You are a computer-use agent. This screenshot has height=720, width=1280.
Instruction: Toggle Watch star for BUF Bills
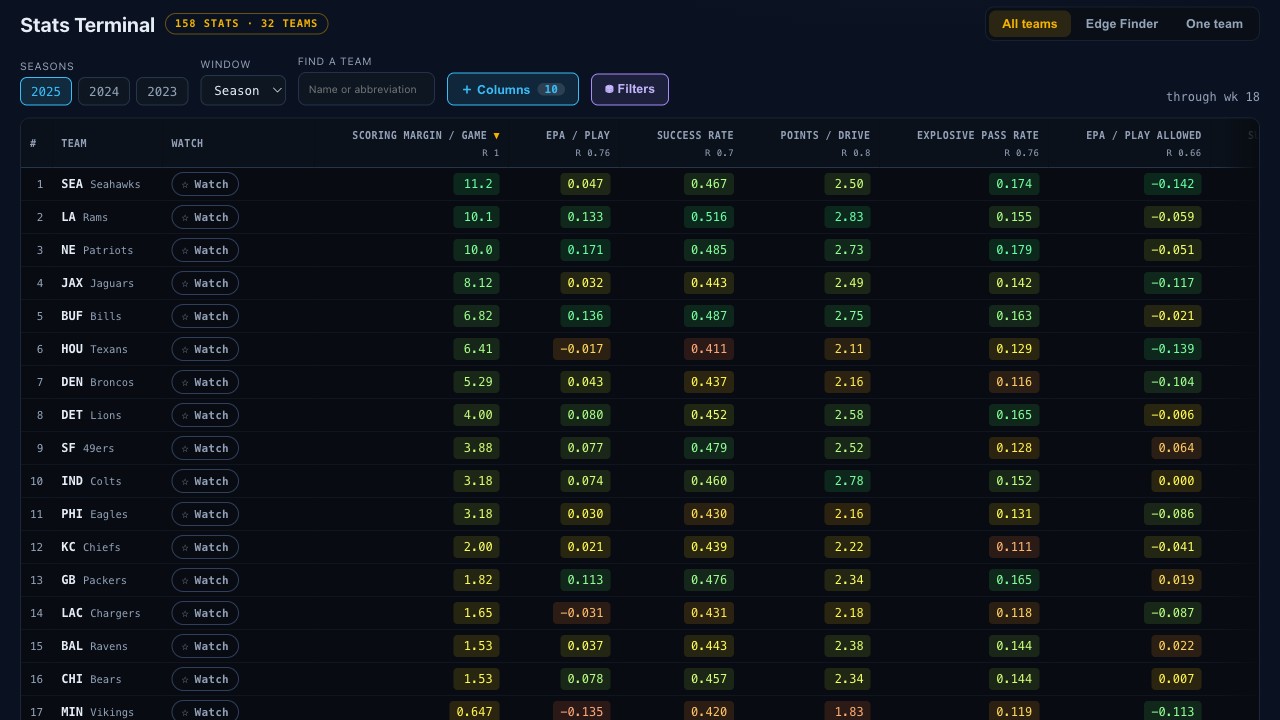point(205,316)
